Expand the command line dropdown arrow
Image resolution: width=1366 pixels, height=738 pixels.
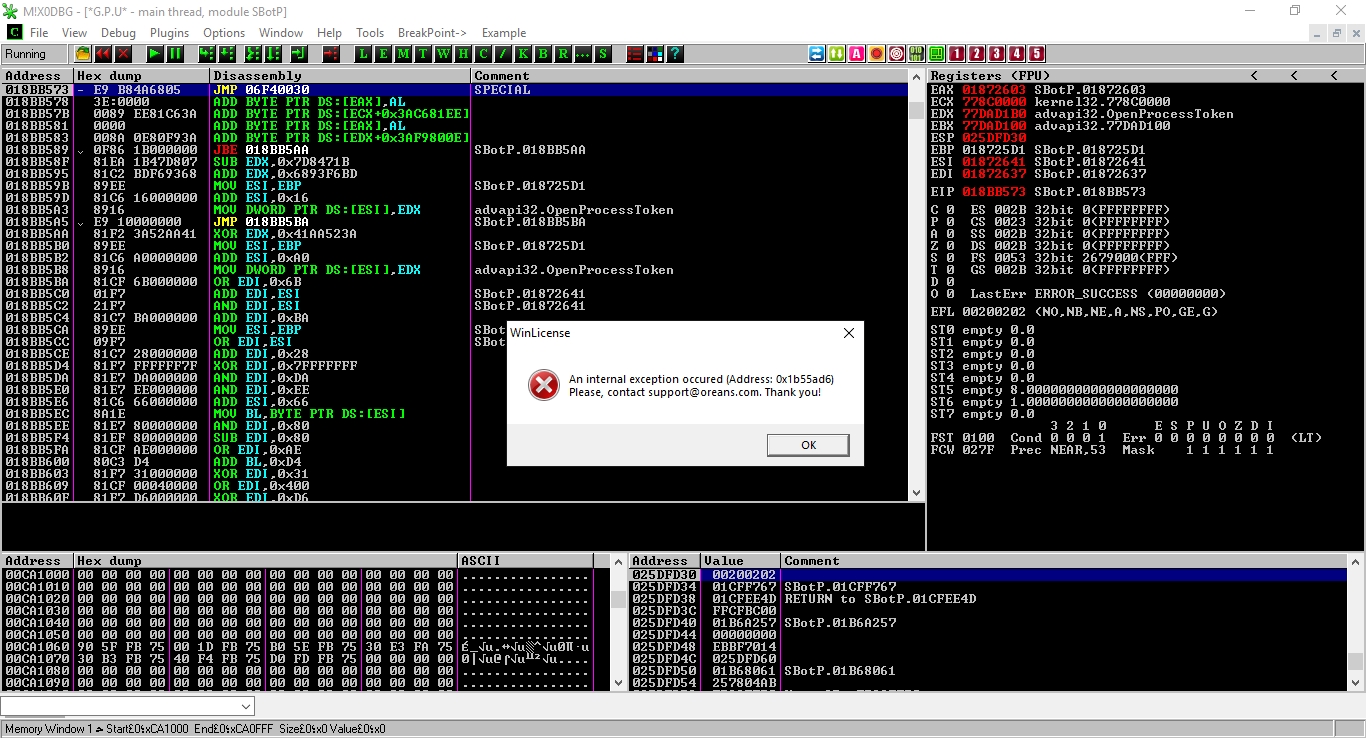[x=247, y=706]
